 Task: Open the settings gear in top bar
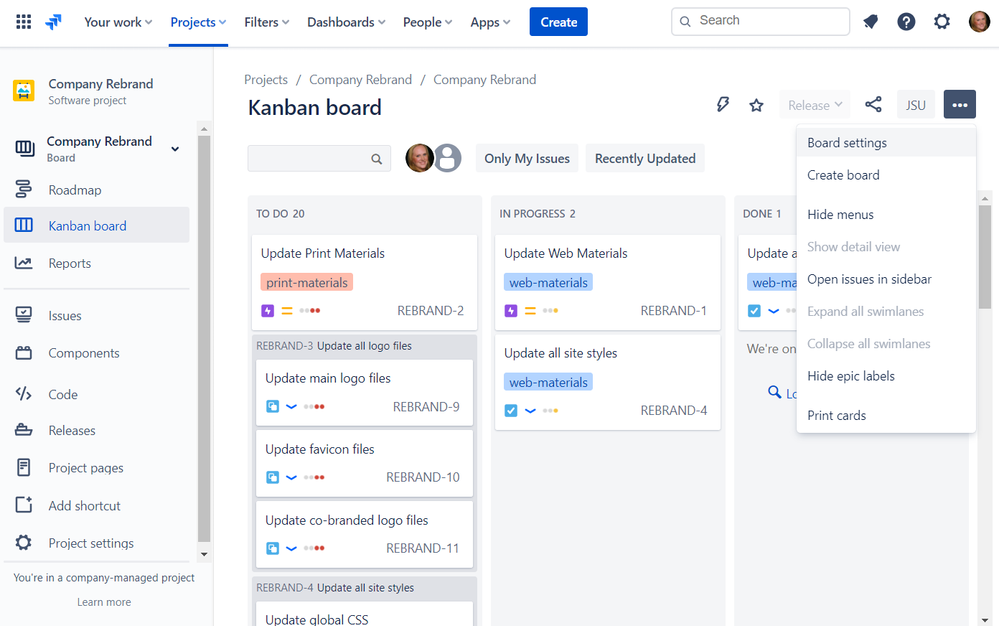942,22
